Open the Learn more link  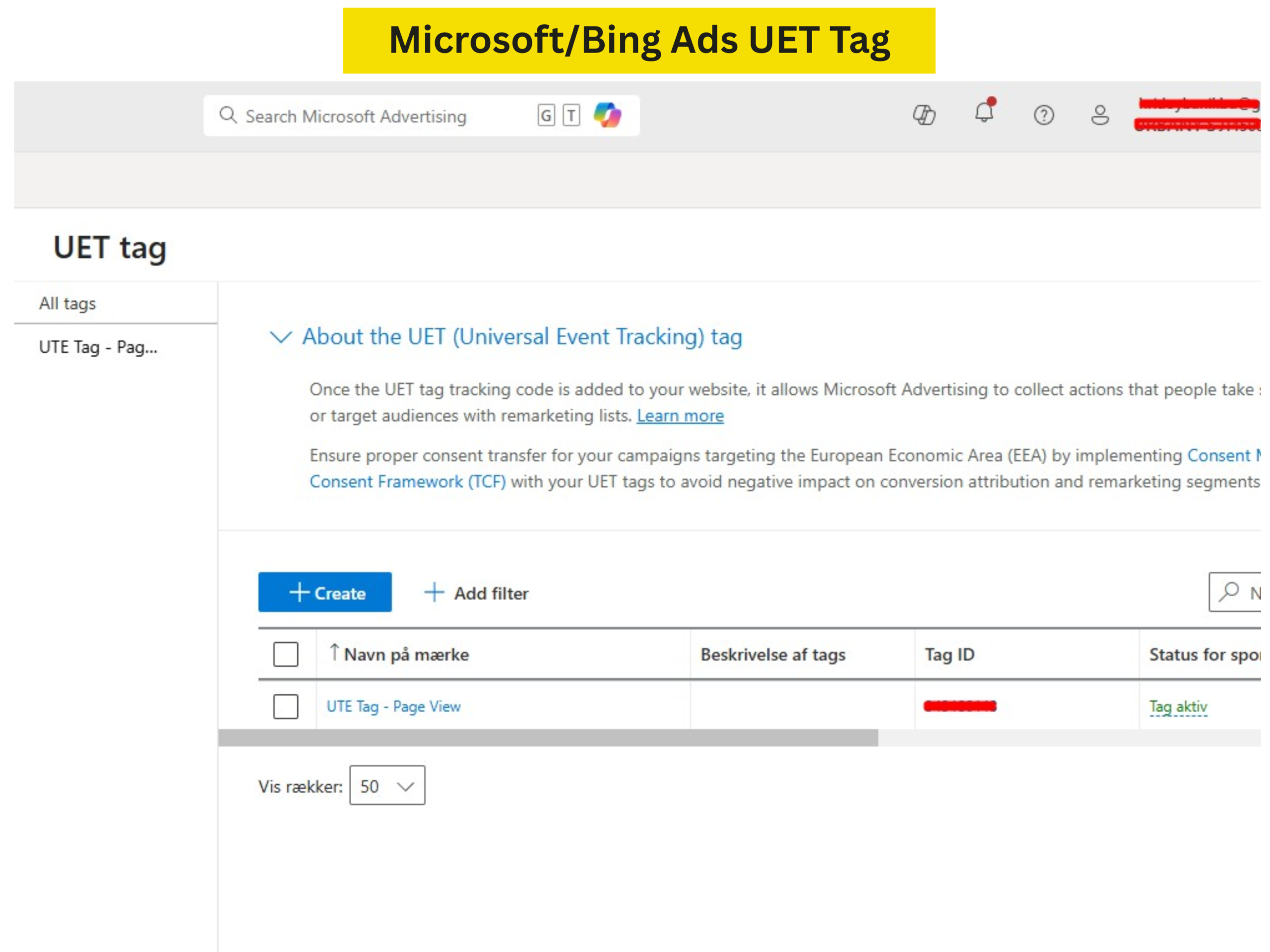(680, 416)
